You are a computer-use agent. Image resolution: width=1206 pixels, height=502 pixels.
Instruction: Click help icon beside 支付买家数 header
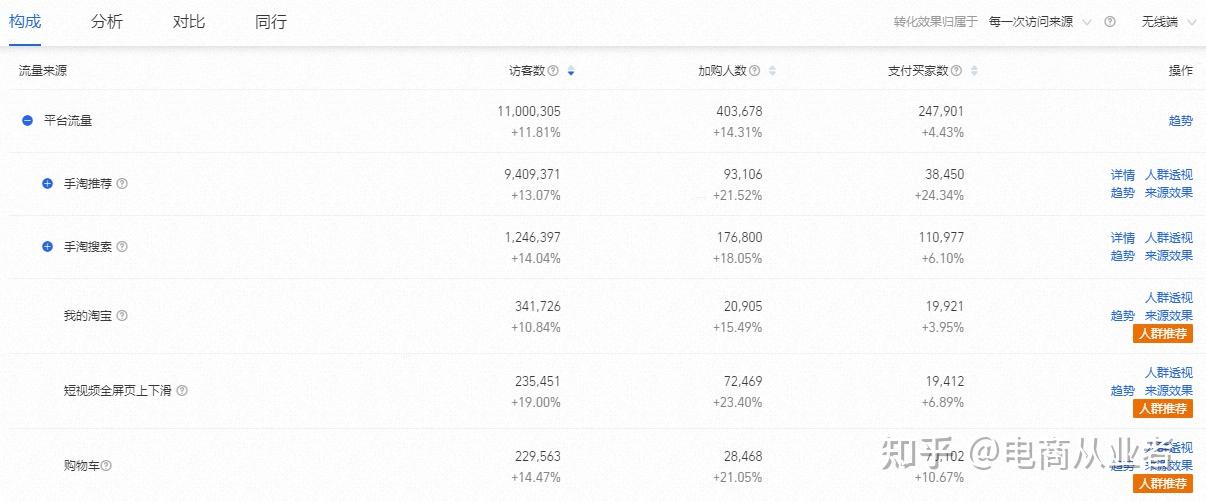point(957,71)
